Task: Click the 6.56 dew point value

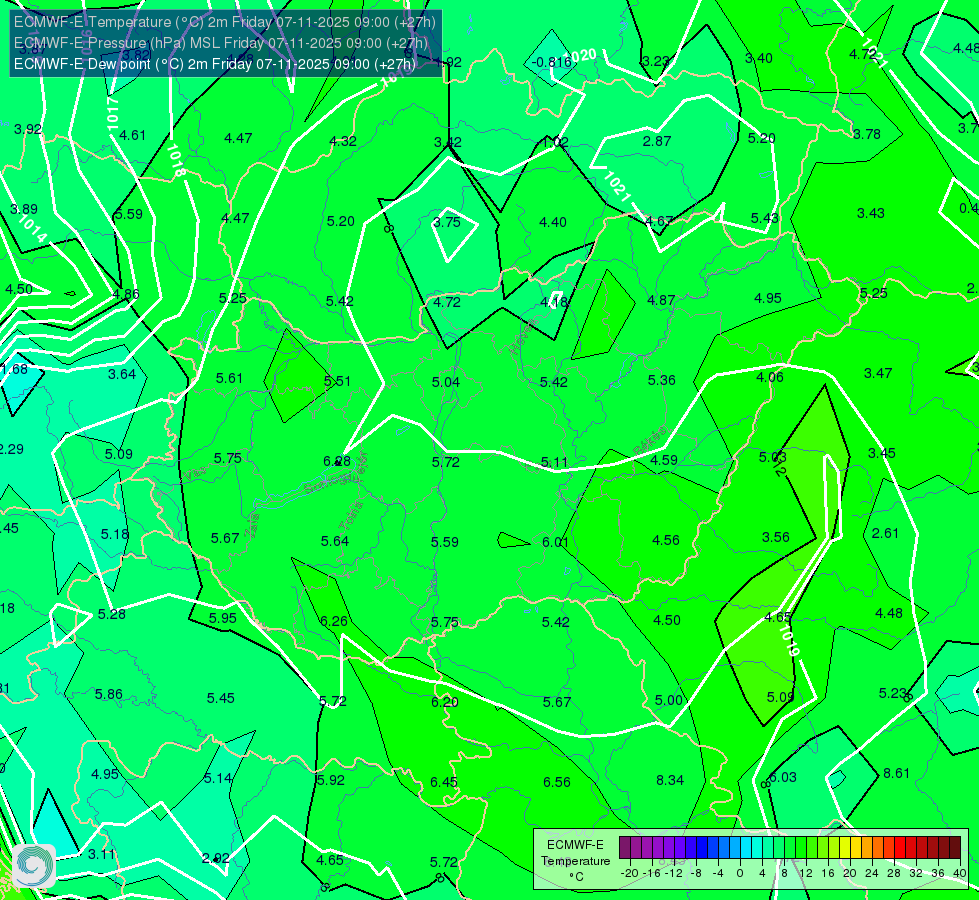Action: [557, 782]
